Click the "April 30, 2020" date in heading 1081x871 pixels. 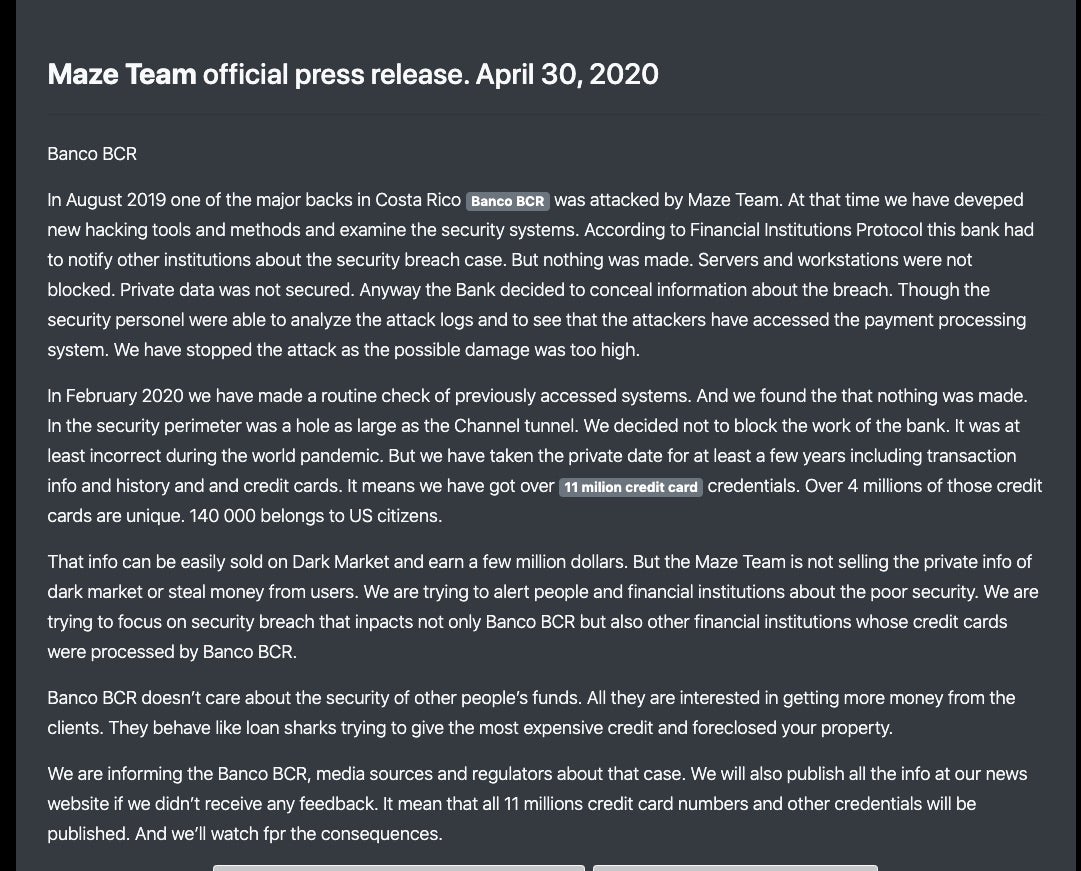coord(567,74)
